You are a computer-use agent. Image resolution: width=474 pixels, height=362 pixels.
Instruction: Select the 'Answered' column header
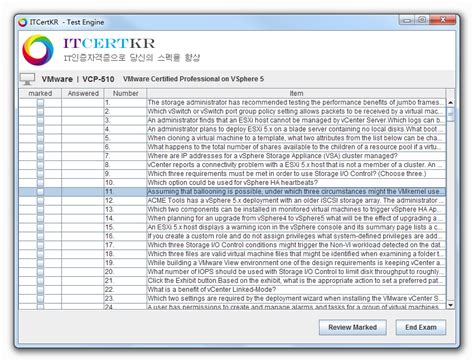[83, 93]
